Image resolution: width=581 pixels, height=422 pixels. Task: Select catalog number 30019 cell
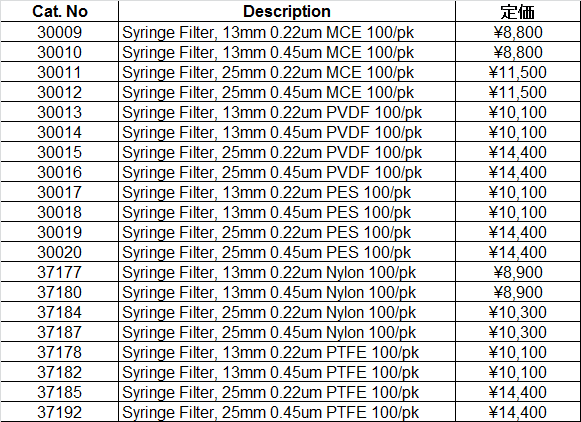(60, 232)
